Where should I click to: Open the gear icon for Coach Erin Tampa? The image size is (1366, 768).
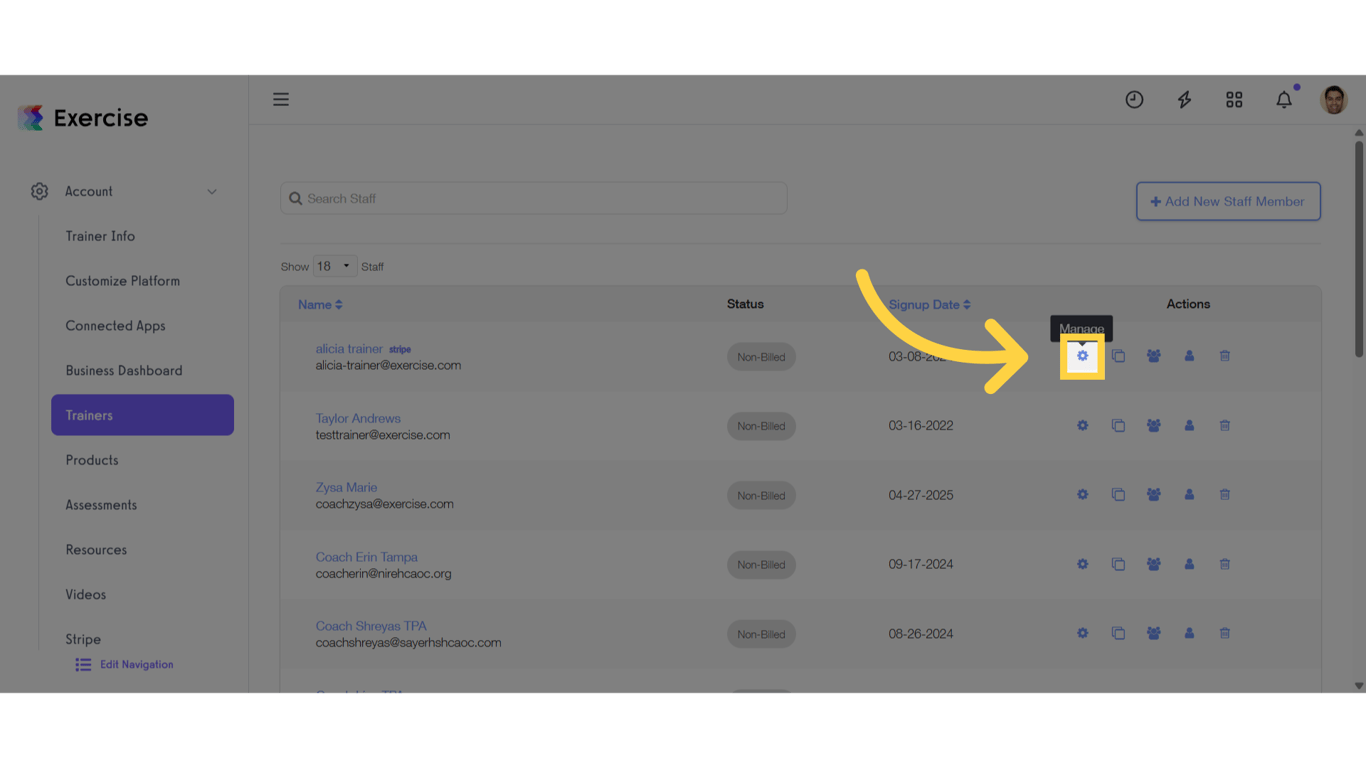[1082, 564]
